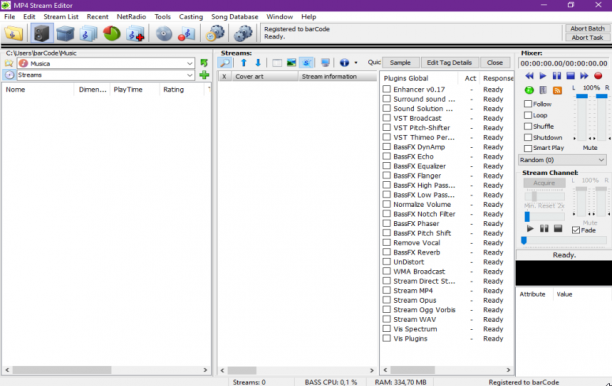
Task: Click the picture cover art icon
Action: click(291, 62)
